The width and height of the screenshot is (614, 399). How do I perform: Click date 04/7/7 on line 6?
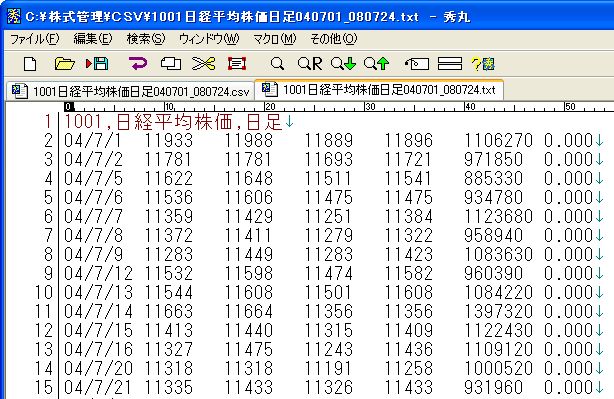[x=93, y=217]
